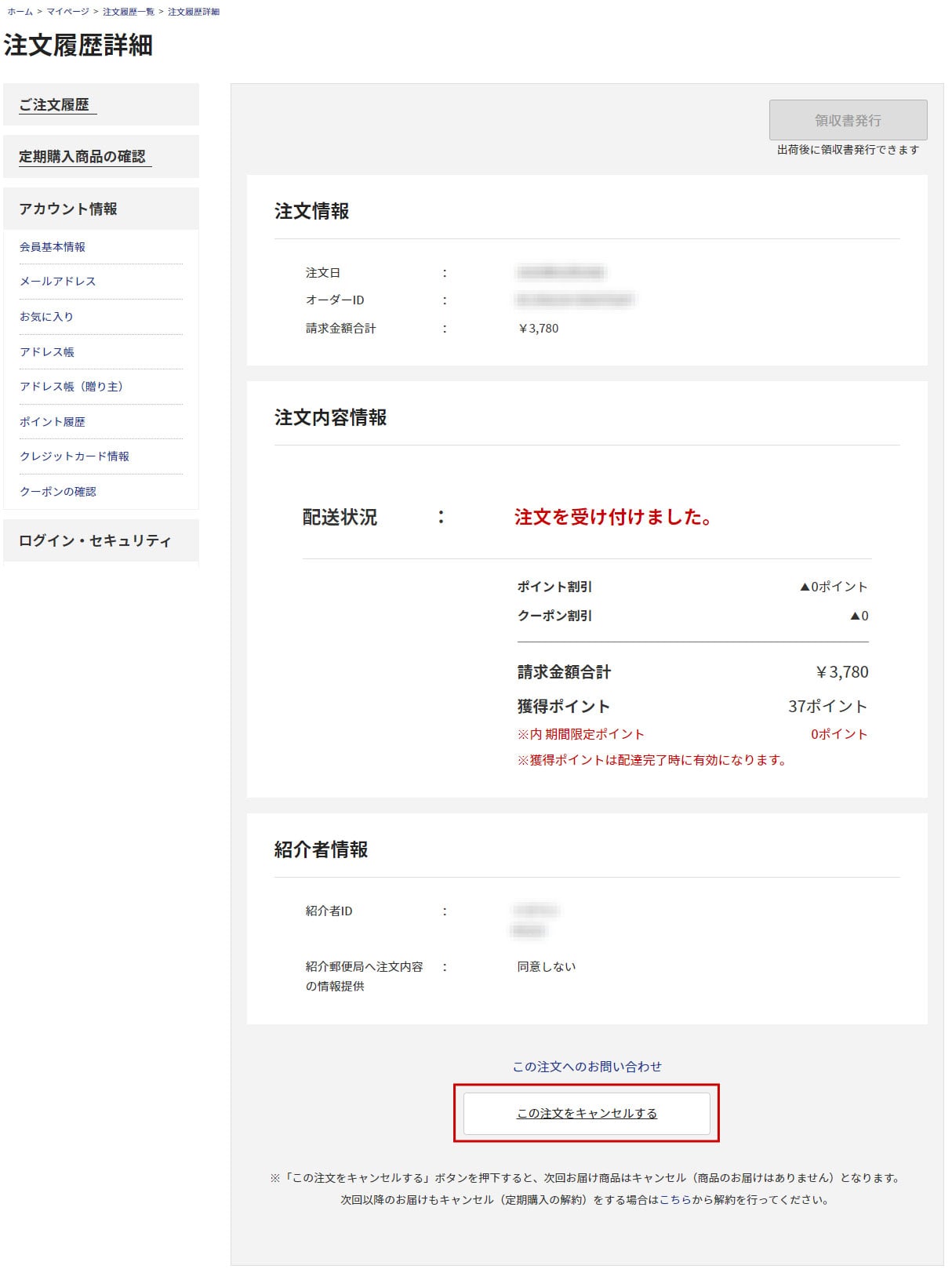This screenshot has height=1280, width=952.
Task: Click こちら link for subscription cancellation
Action: click(675, 1200)
